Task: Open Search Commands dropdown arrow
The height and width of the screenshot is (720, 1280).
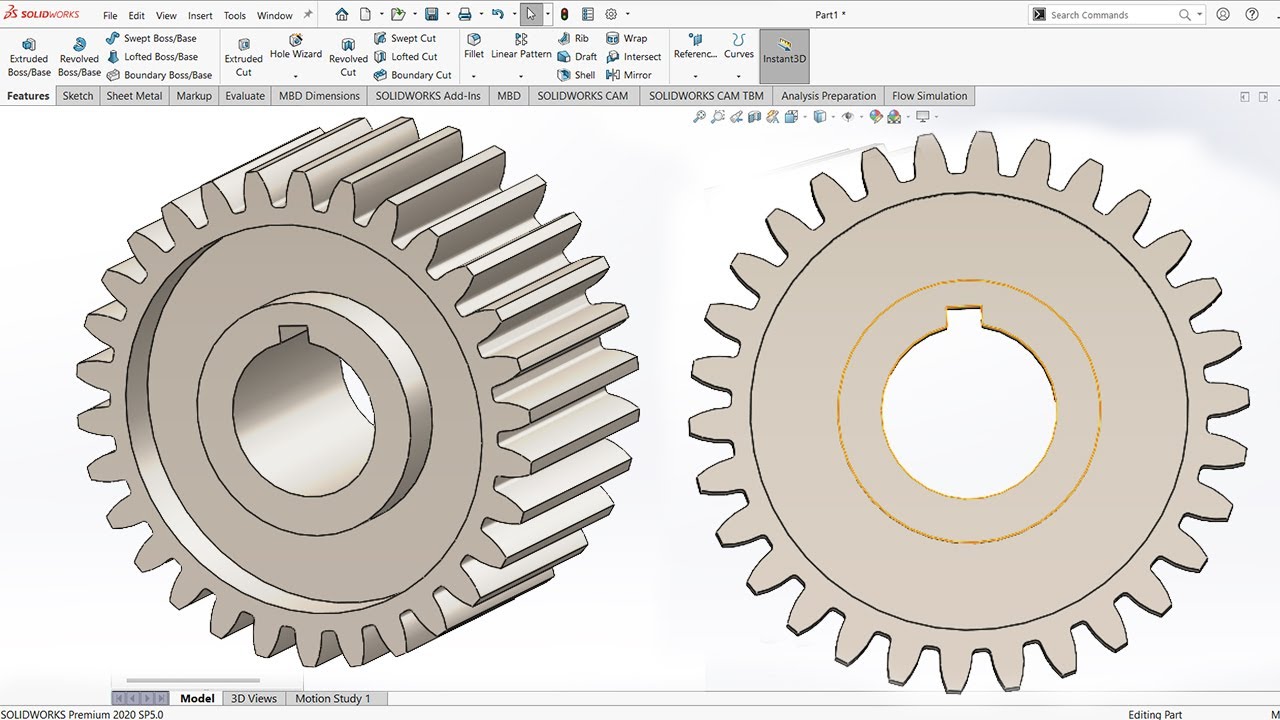Action: coord(1199,15)
